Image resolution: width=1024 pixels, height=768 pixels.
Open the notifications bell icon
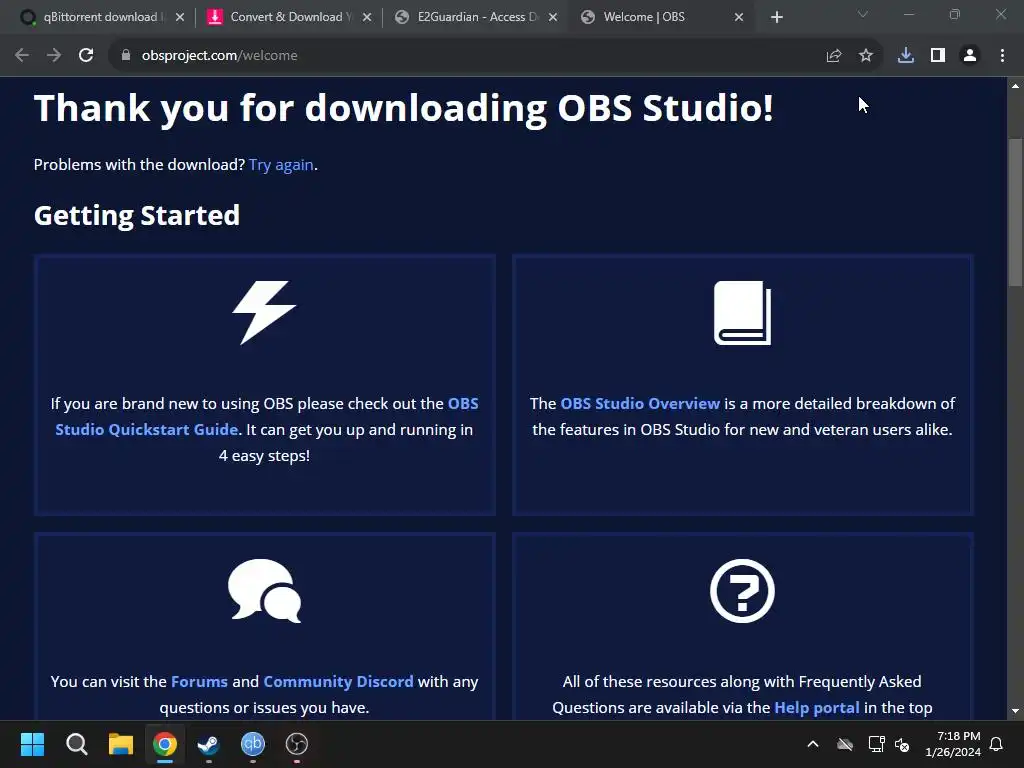click(x=997, y=744)
